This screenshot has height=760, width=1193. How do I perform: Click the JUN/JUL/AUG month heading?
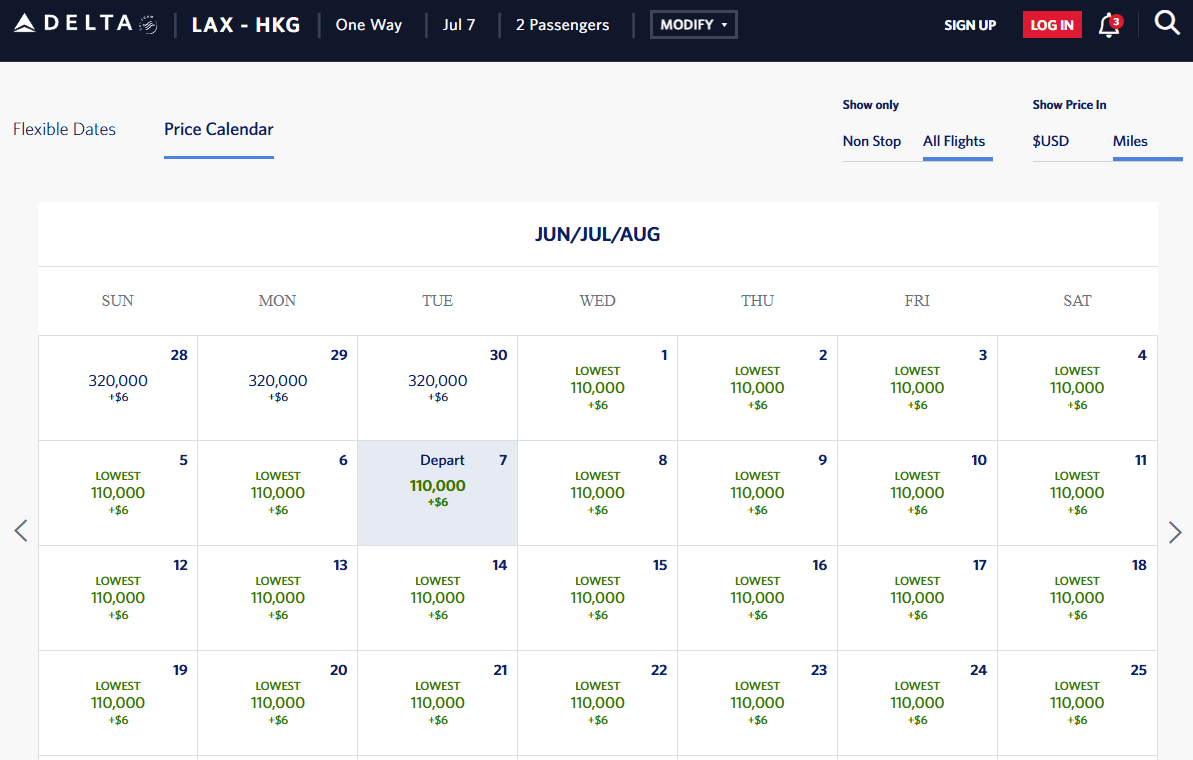click(x=597, y=234)
